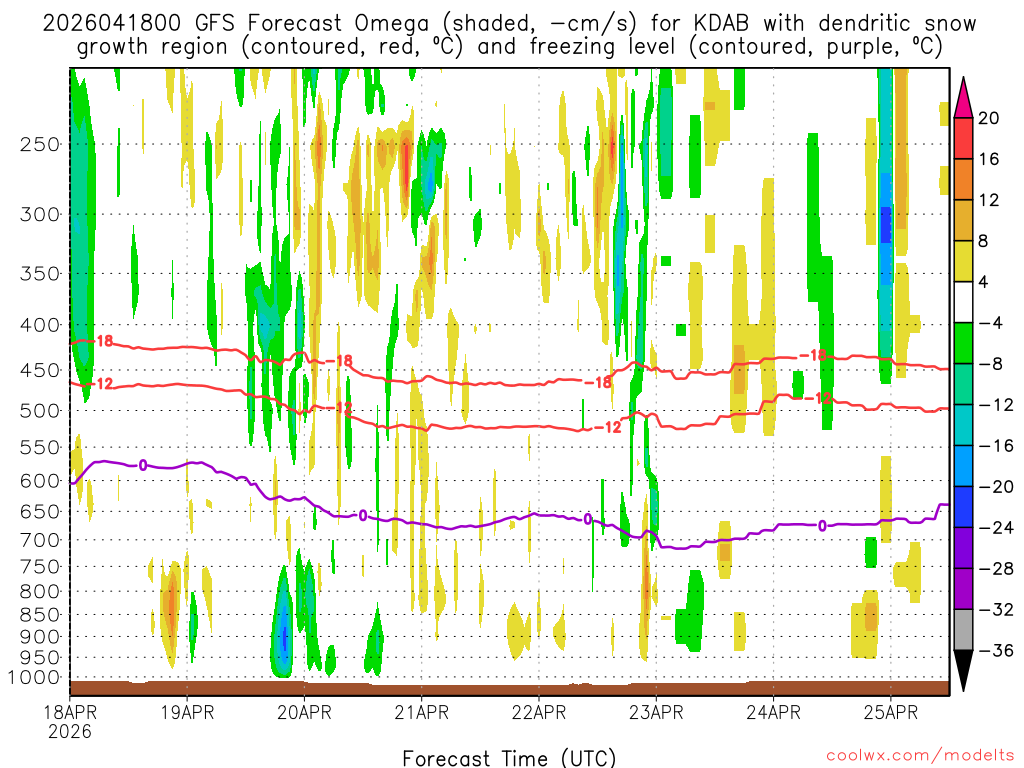Click the brown ground surface band
This screenshot has height=768, width=1024.
[x=509, y=688]
